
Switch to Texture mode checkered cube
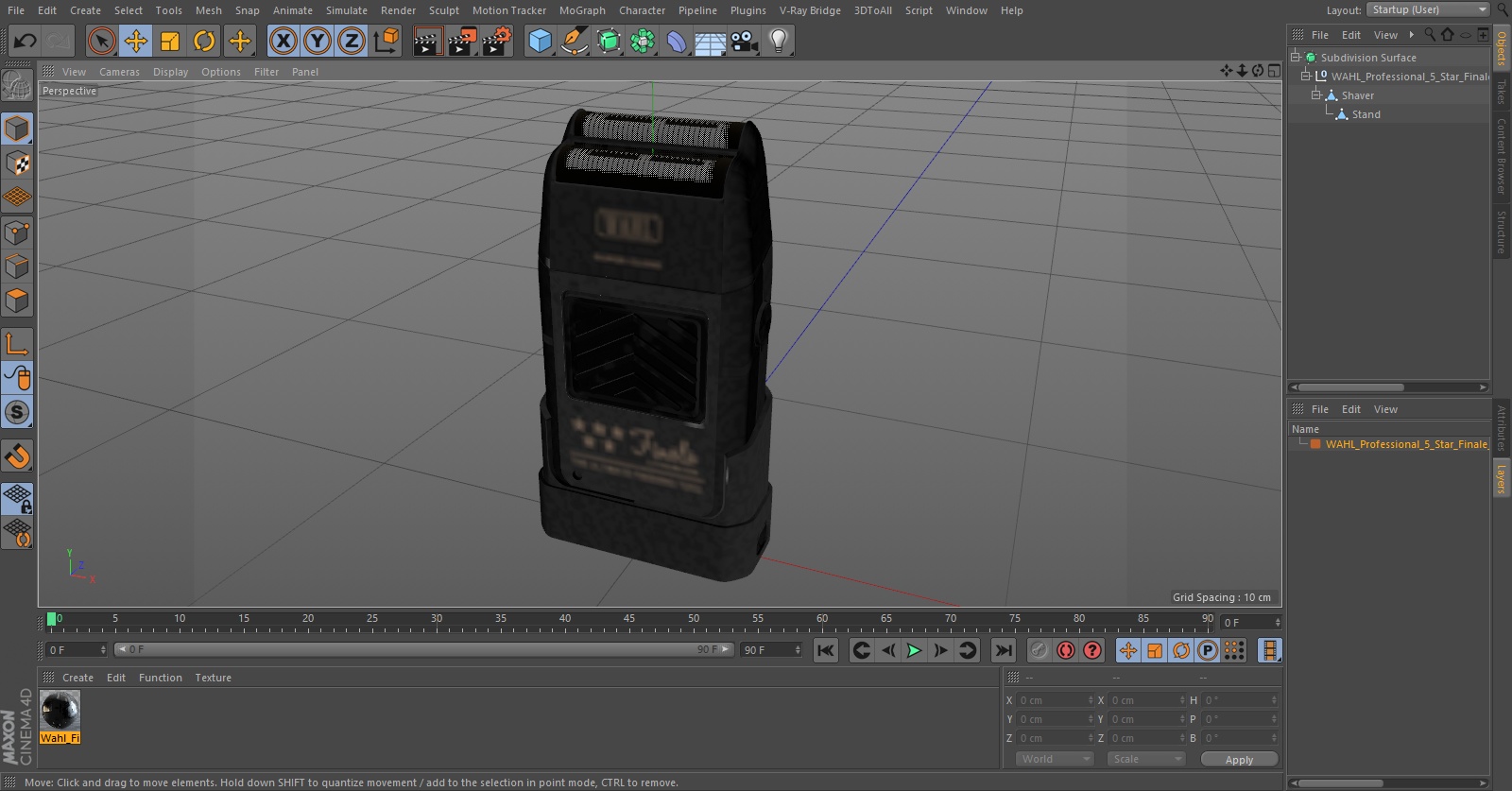[17, 163]
